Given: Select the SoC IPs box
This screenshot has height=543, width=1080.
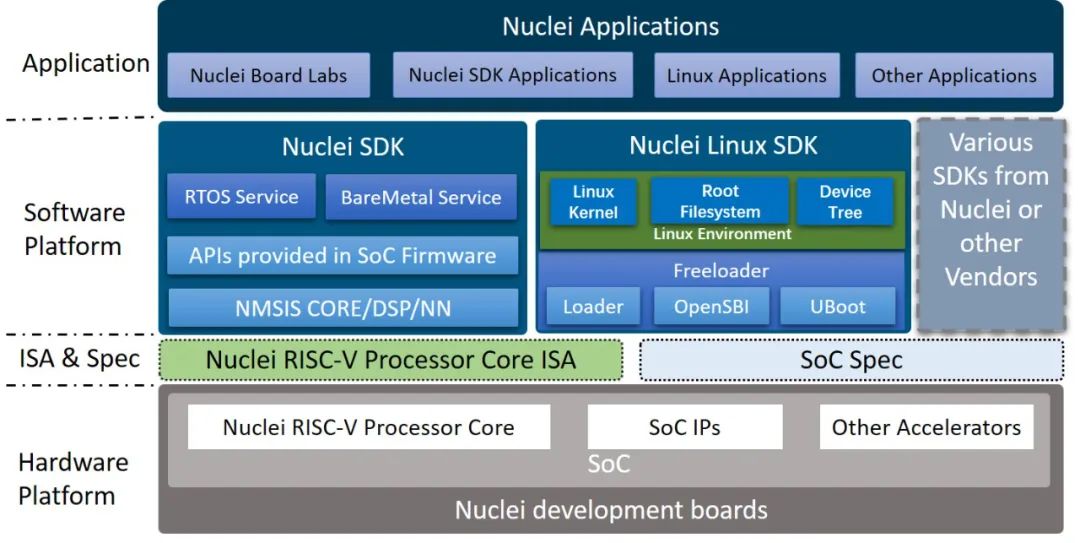Looking at the screenshot, I should click(685, 427).
